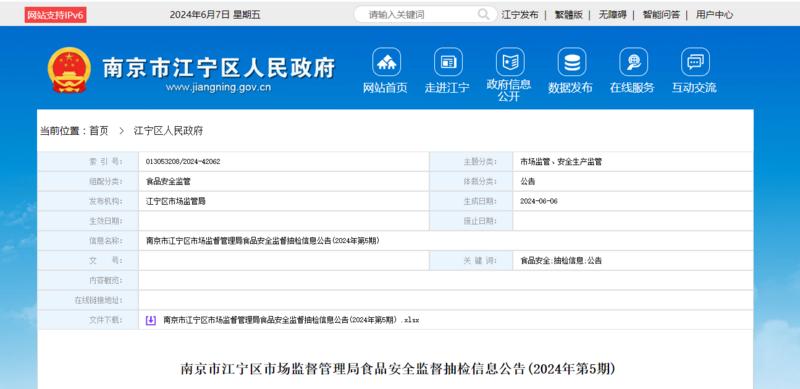The height and width of the screenshot is (389, 800).
Task: Click the 食品安全监管 category value
Action: tap(168, 181)
